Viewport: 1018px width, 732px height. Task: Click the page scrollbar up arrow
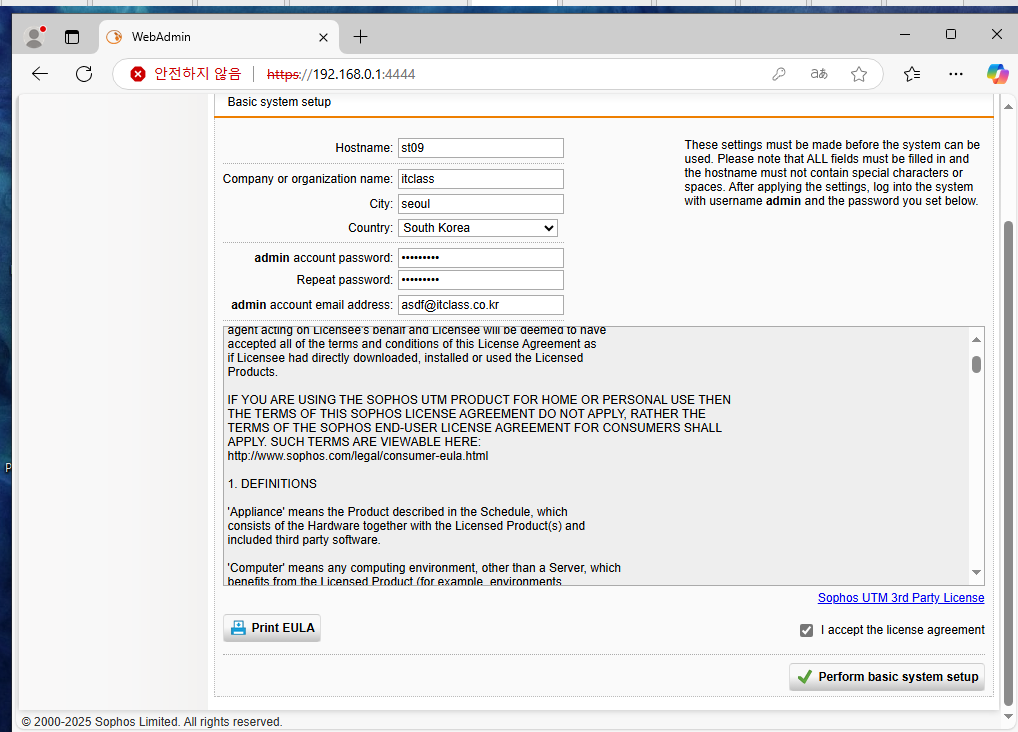pos(1008,106)
